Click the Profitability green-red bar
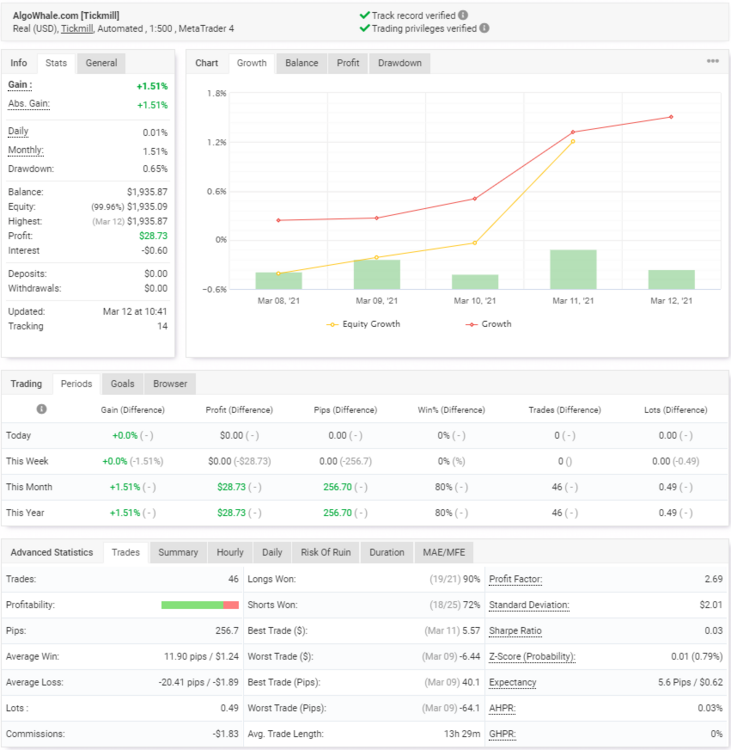 200,605
